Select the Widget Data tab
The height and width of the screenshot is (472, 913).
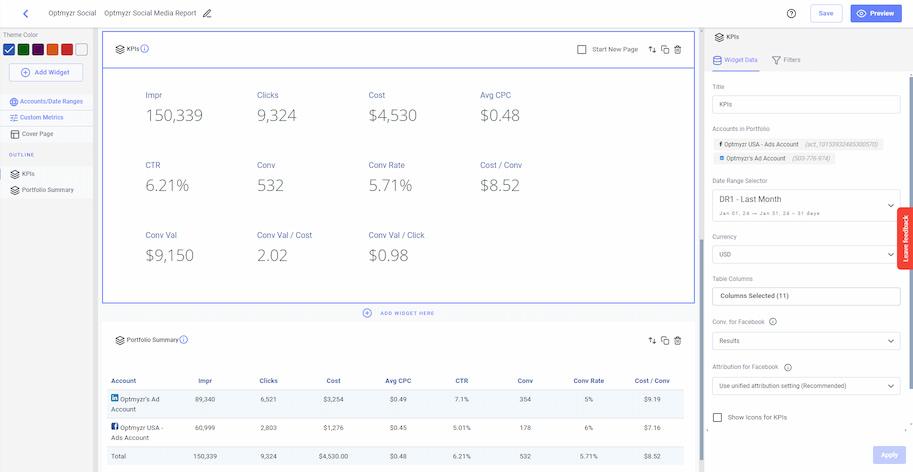coord(735,60)
